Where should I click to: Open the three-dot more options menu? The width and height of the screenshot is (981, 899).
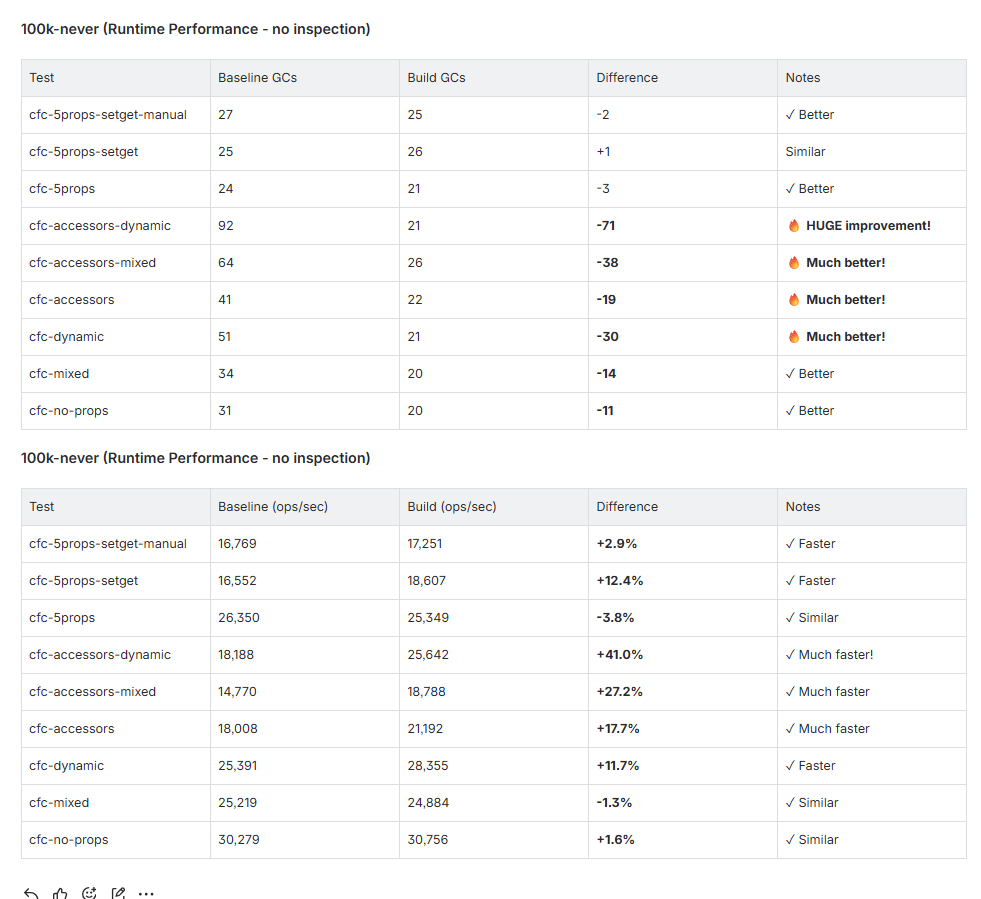pyautogui.click(x=146, y=893)
